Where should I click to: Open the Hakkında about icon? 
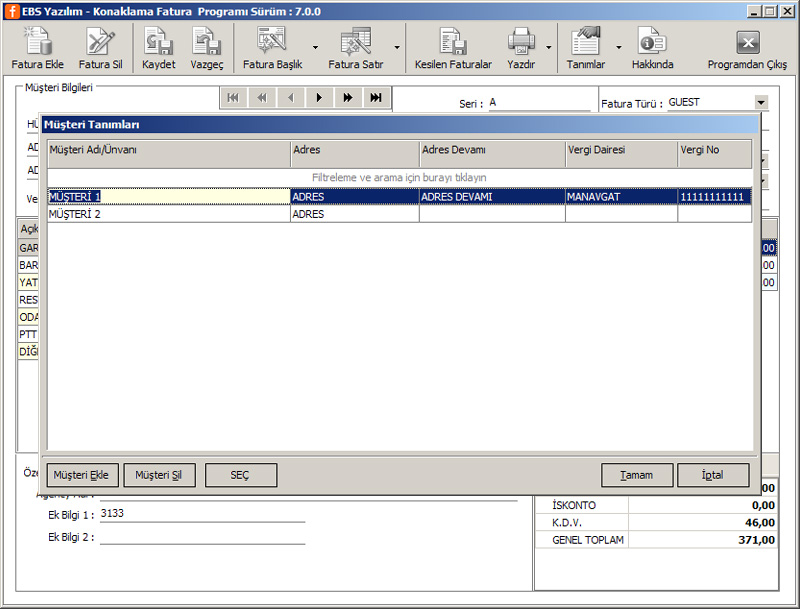pyautogui.click(x=653, y=41)
